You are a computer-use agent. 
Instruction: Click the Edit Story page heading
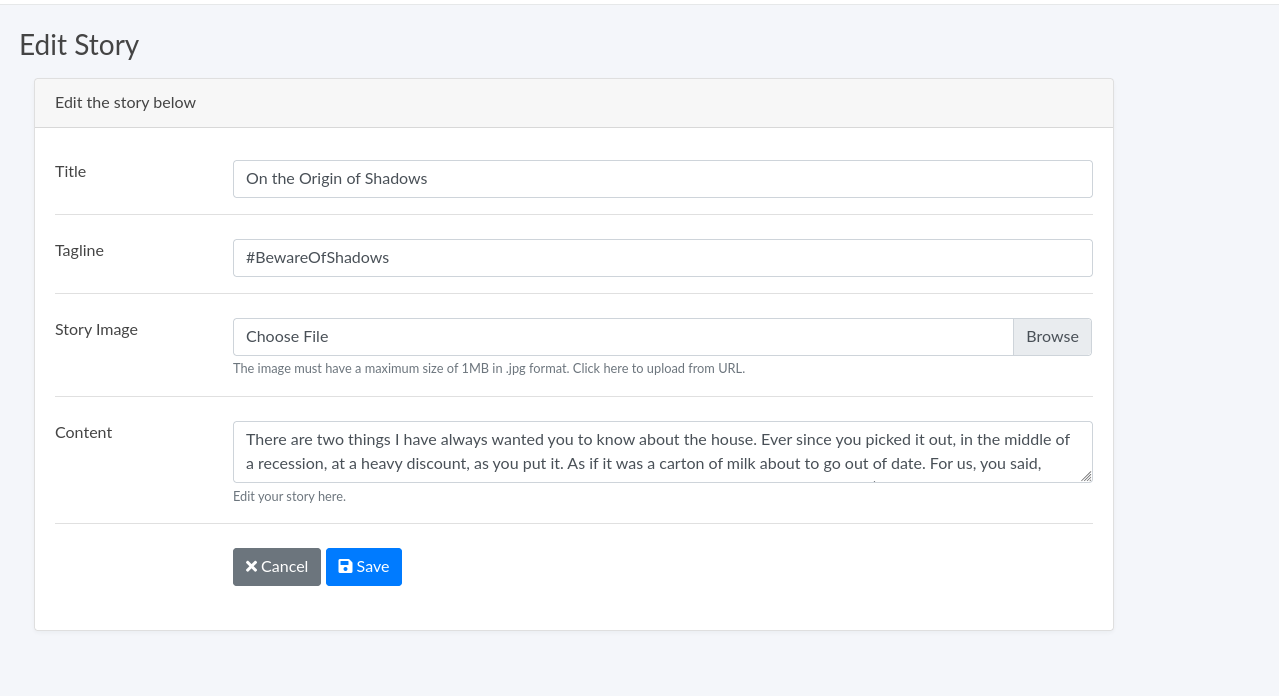[x=79, y=45]
